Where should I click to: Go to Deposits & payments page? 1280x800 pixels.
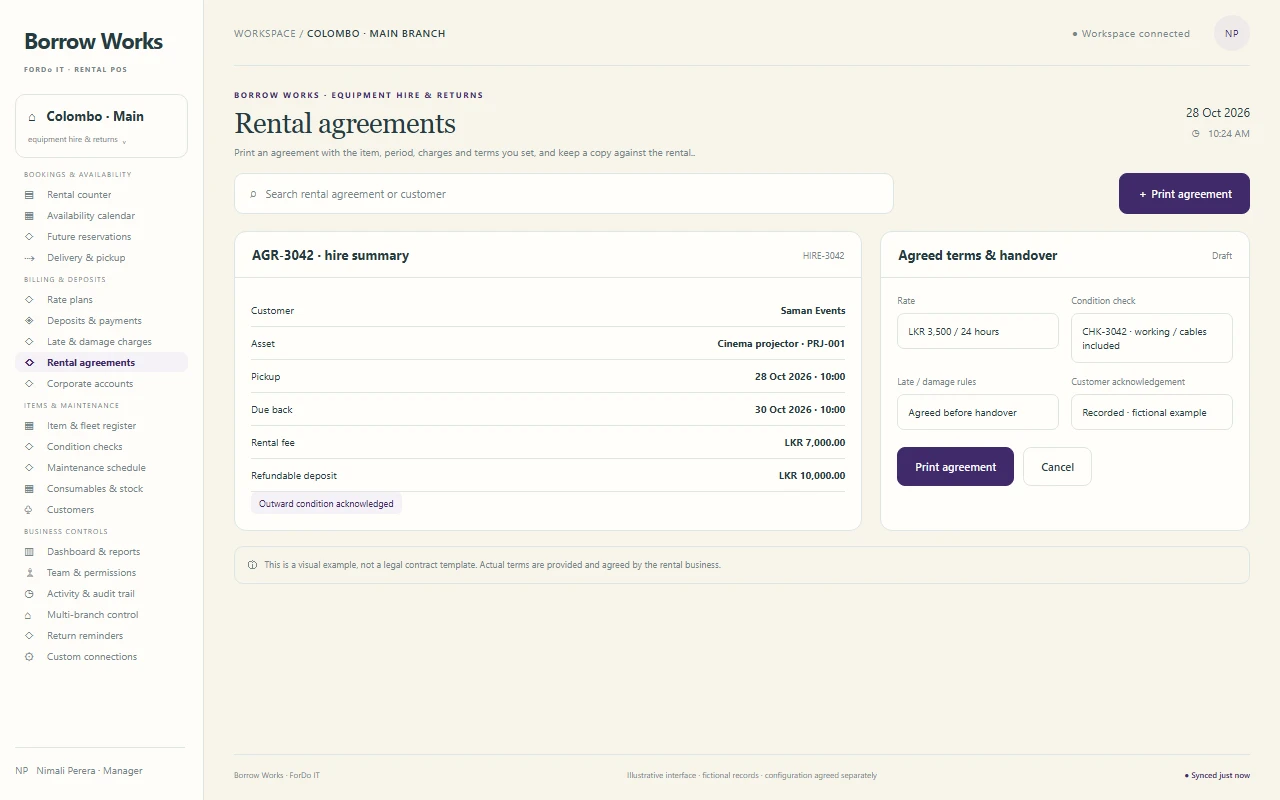(x=101, y=321)
